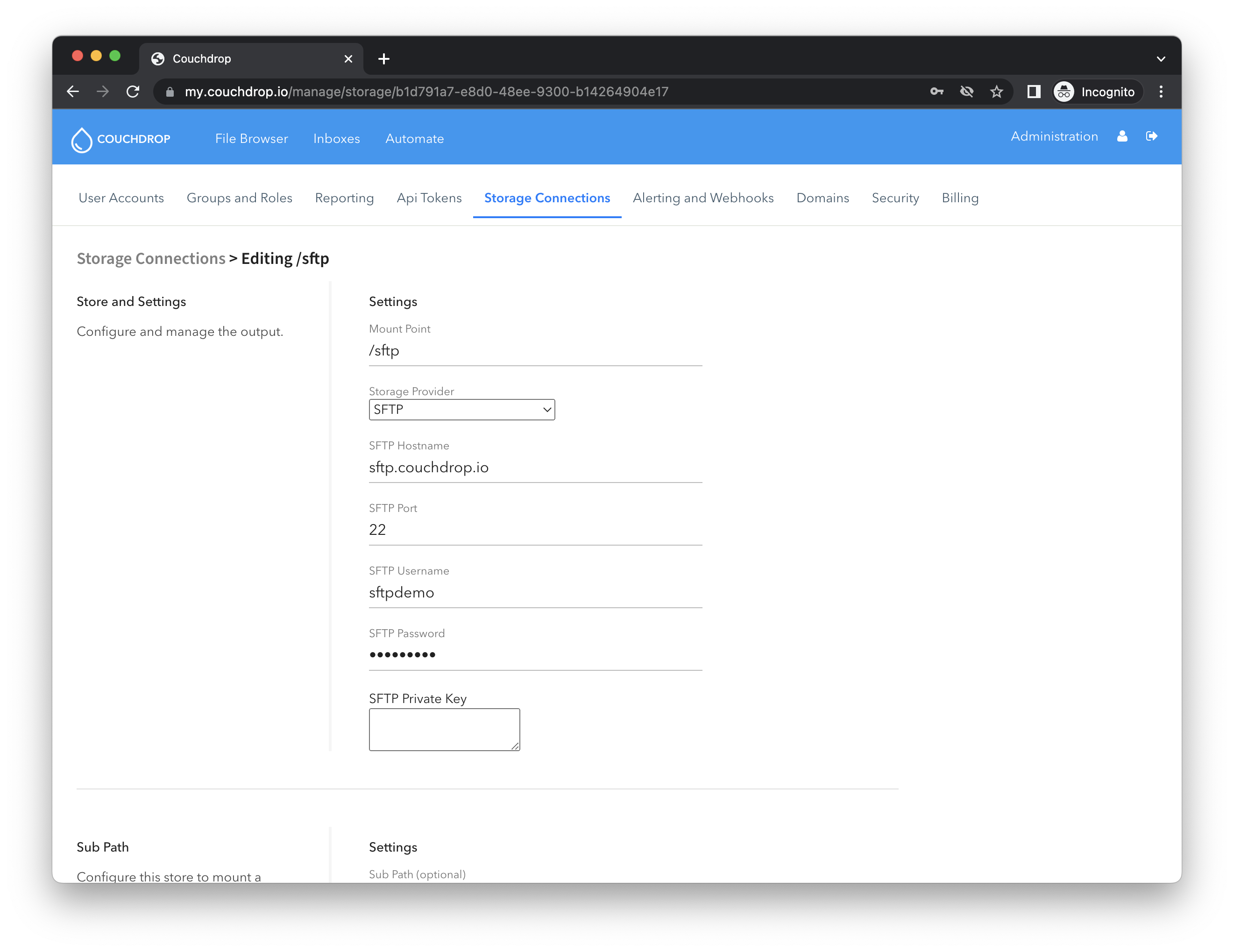
Task: Click the 'Store and Settings' heading
Action: click(131, 302)
